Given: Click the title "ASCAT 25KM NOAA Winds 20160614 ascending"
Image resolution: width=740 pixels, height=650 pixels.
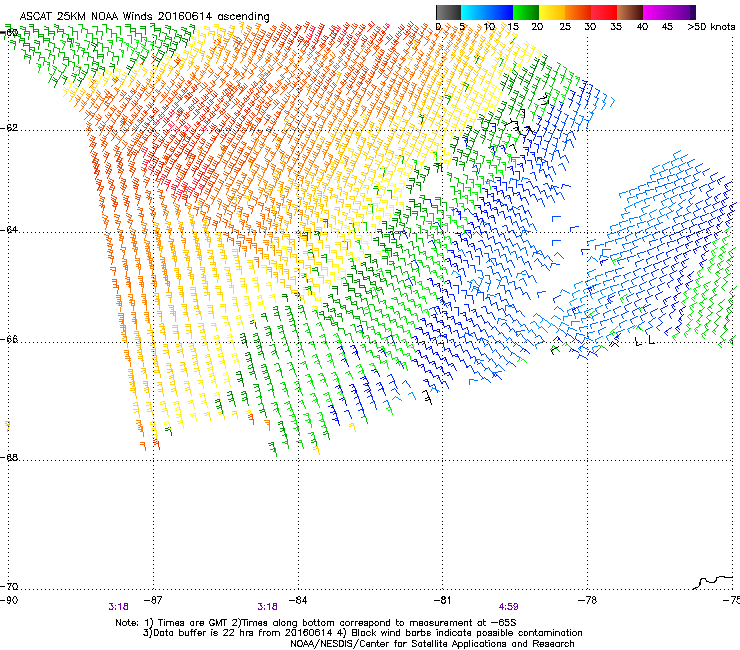Looking at the screenshot, I should click(x=144, y=17).
